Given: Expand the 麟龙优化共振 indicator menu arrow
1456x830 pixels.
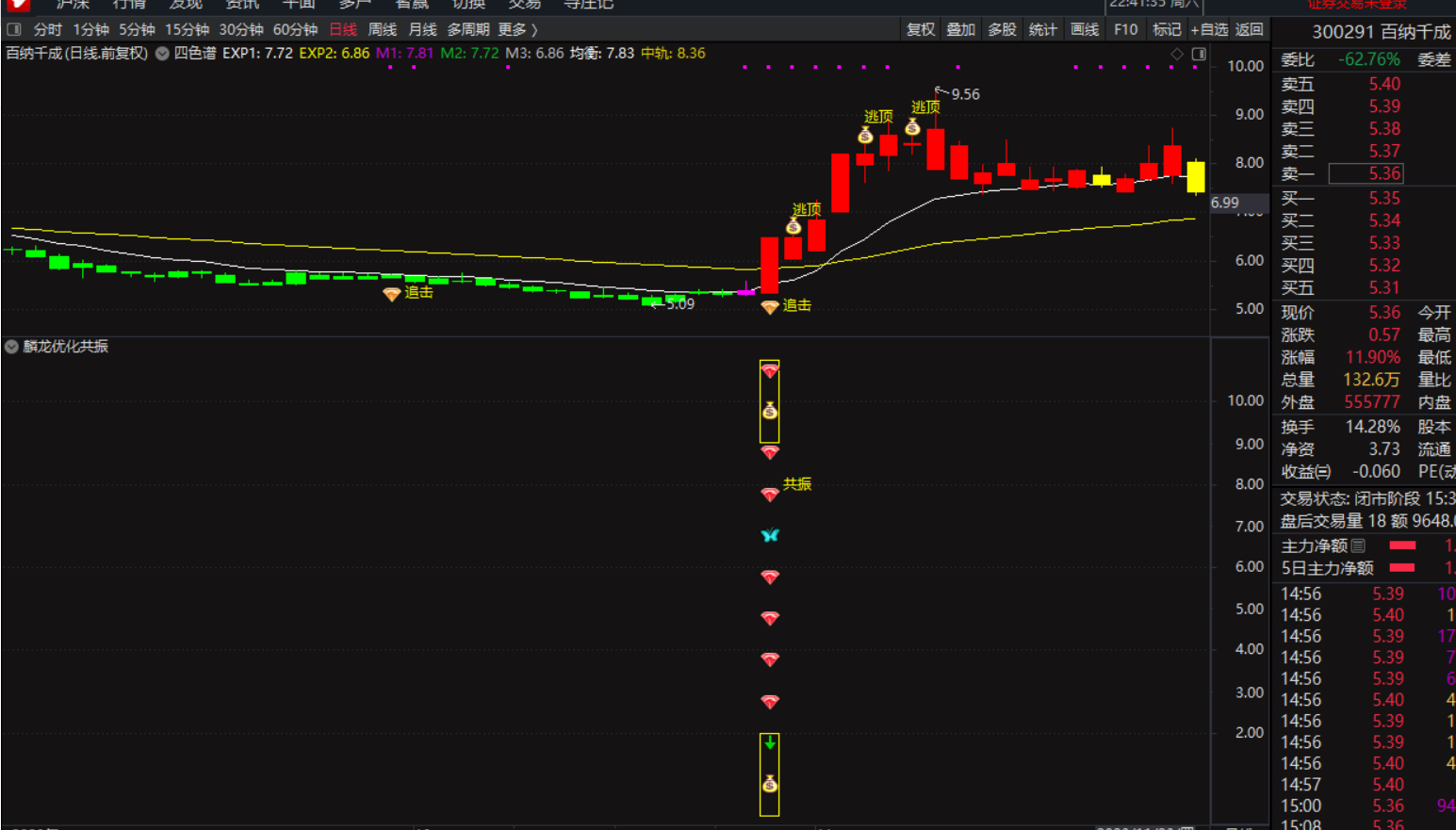Looking at the screenshot, I should pyautogui.click(x=11, y=347).
